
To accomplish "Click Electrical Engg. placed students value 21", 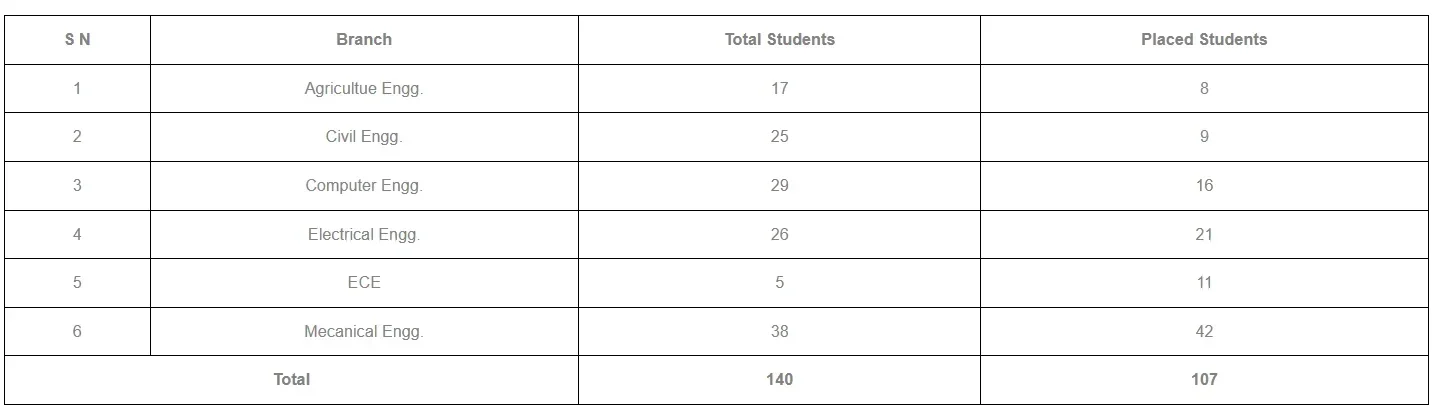I will [x=1203, y=235].
